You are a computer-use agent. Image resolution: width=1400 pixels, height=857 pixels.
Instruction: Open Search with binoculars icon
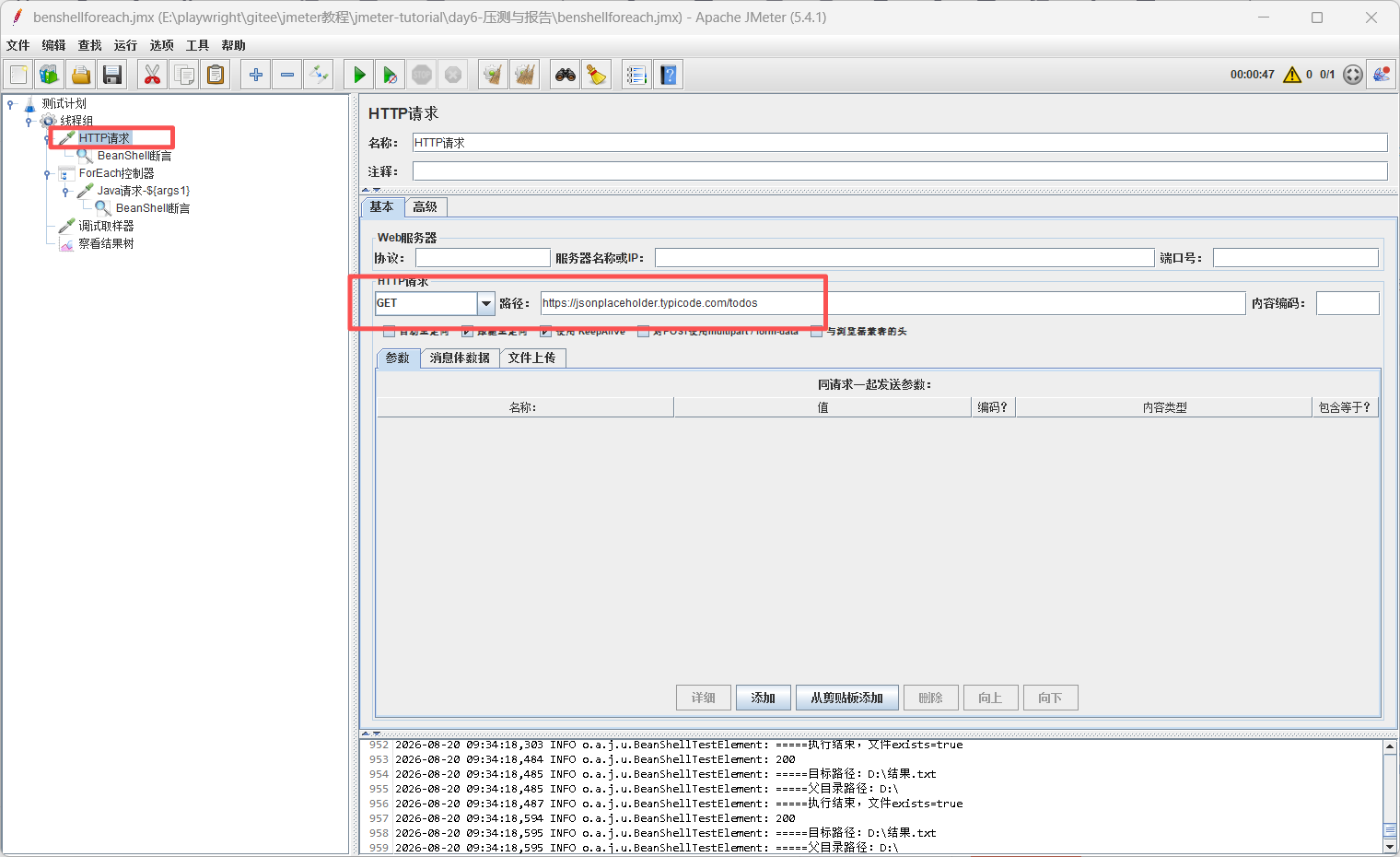[x=566, y=75]
